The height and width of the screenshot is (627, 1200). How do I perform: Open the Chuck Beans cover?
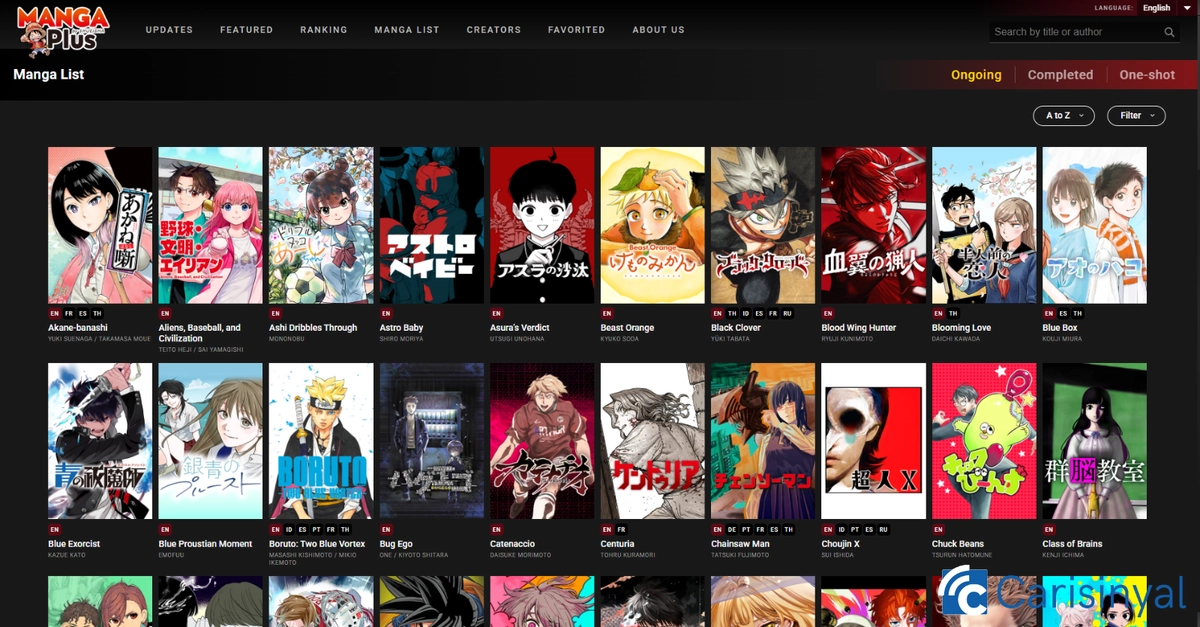click(984, 442)
